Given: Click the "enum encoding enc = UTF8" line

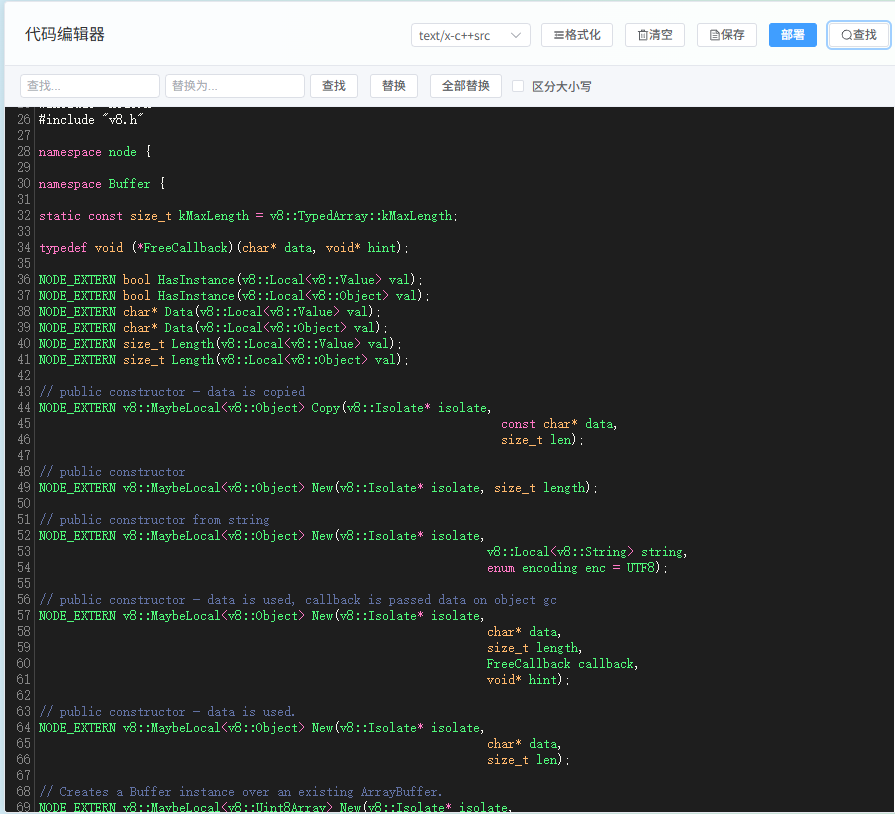Looking at the screenshot, I should click(577, 568).
